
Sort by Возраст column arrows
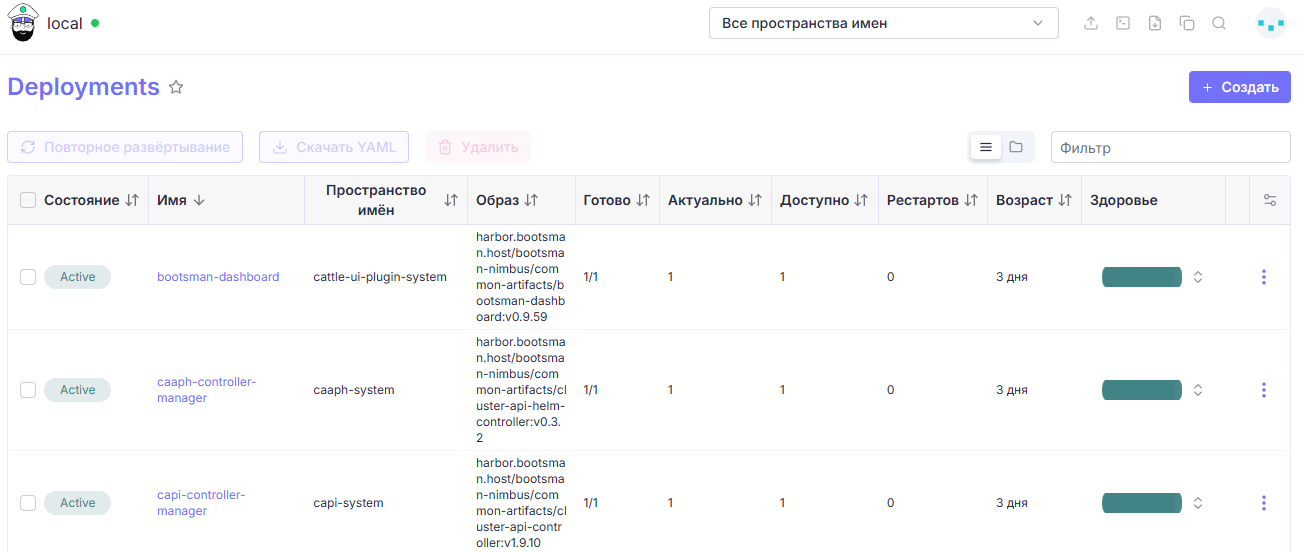[x=1065, y=200]
